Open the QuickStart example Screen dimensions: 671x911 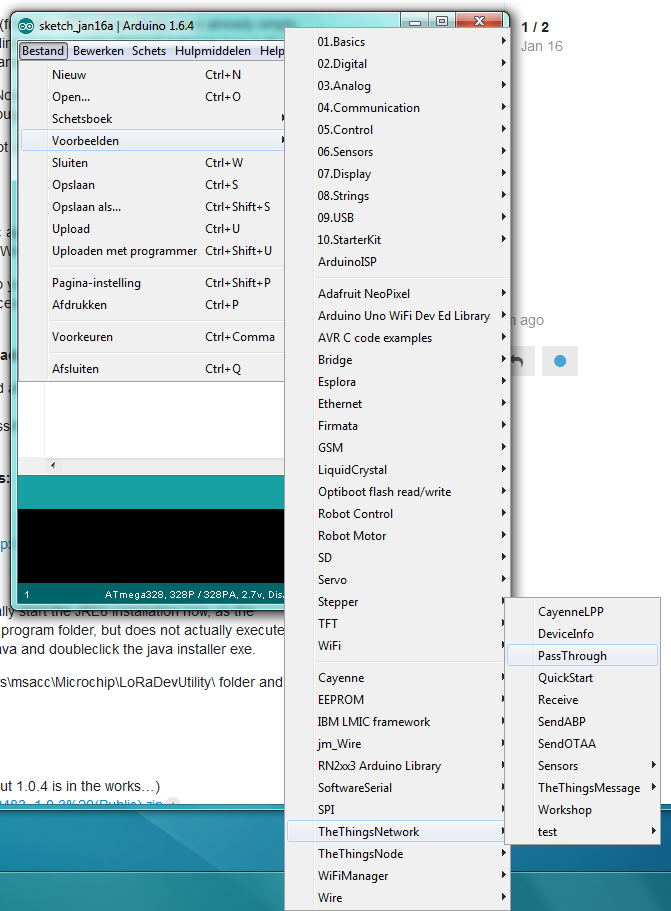(583, 678)
